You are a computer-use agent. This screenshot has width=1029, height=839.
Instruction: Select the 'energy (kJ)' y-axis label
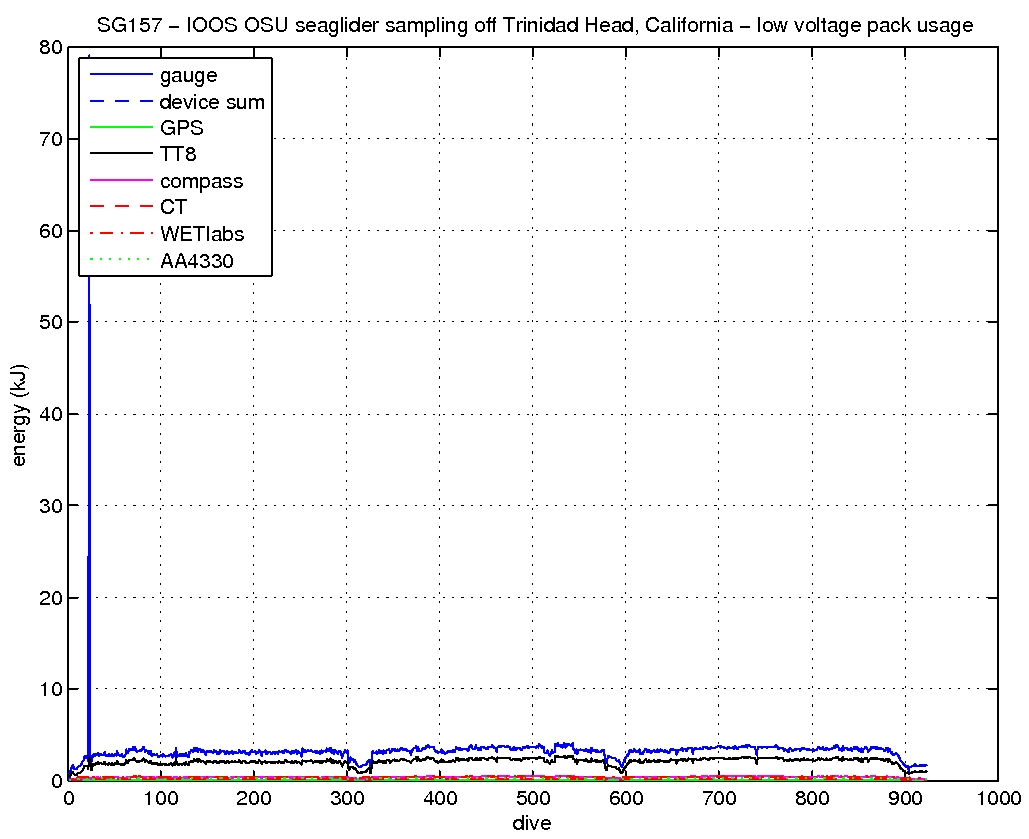coord(20,414)
